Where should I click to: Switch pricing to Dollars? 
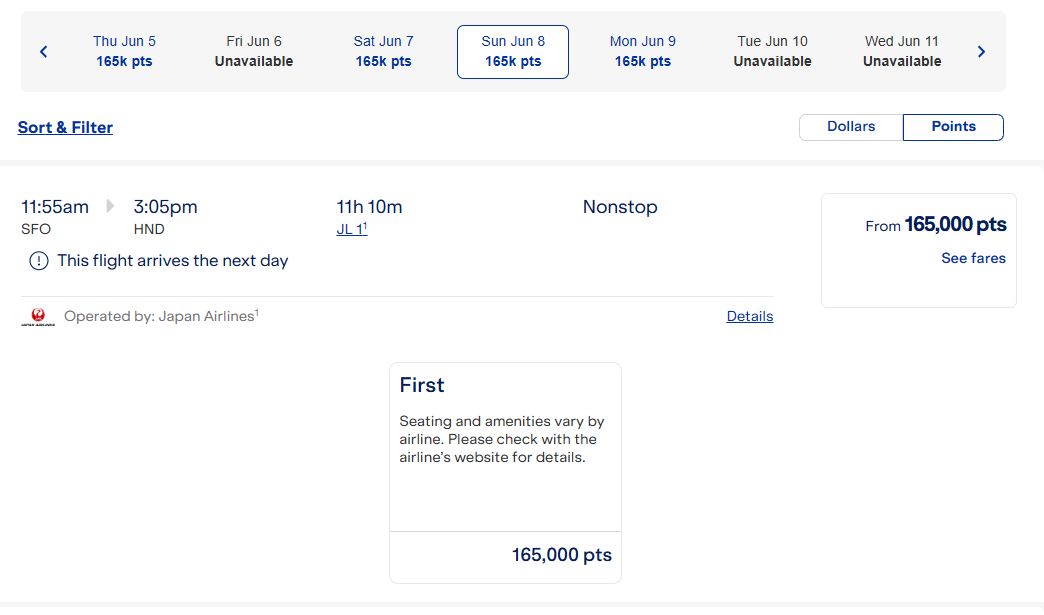click(x=851, y=127)
